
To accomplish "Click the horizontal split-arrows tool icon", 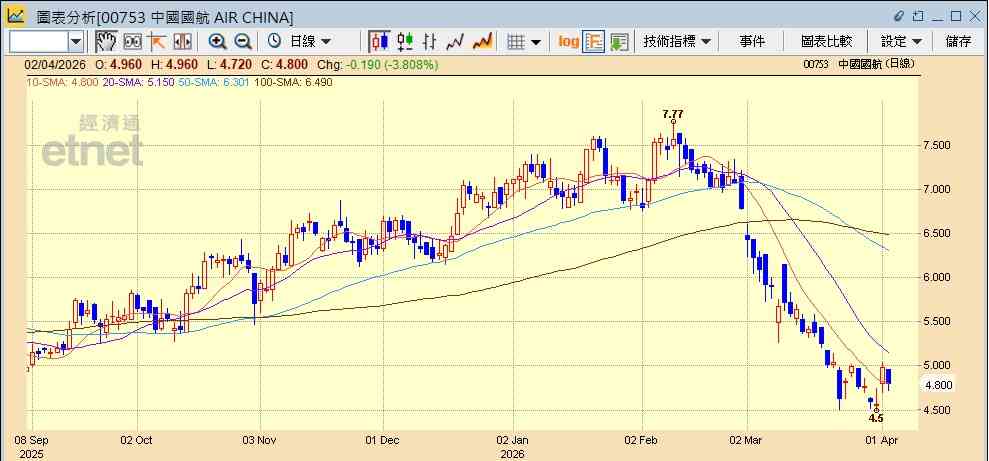I will (182, 42).
